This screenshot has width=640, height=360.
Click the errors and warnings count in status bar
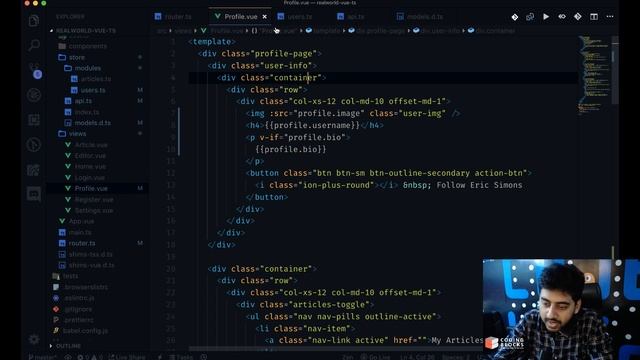pyautogui.click(x=90, y=357)
